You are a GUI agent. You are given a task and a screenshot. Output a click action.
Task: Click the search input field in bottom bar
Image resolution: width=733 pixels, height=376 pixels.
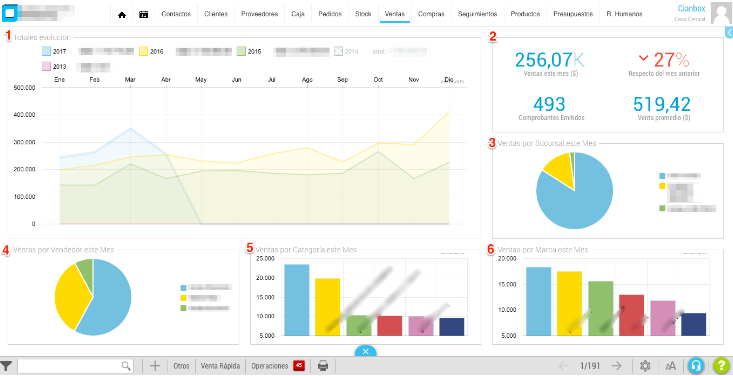pyautogui.click(x=75, y=366)
